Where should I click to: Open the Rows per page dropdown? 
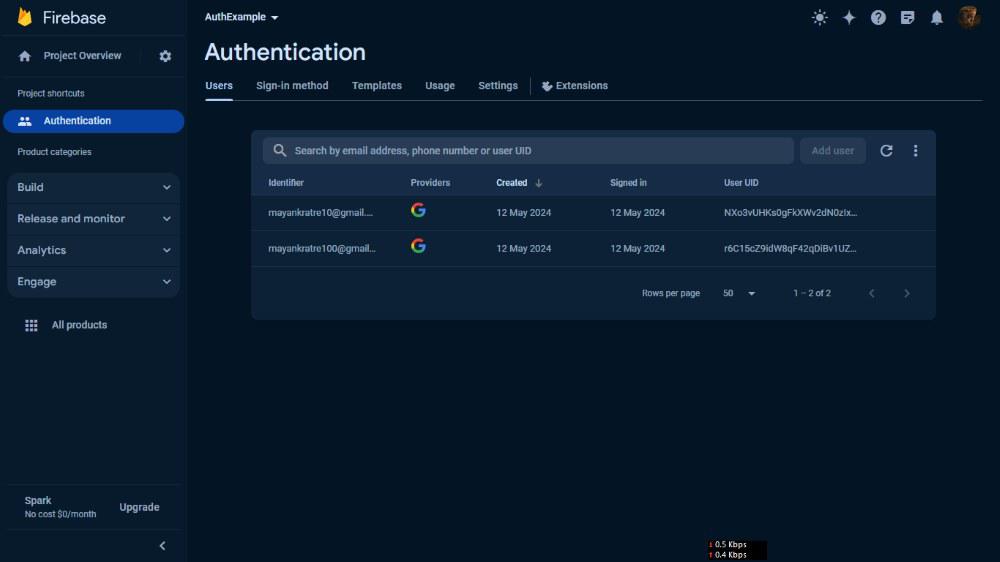pyautogui.click(x=739, y=293)
